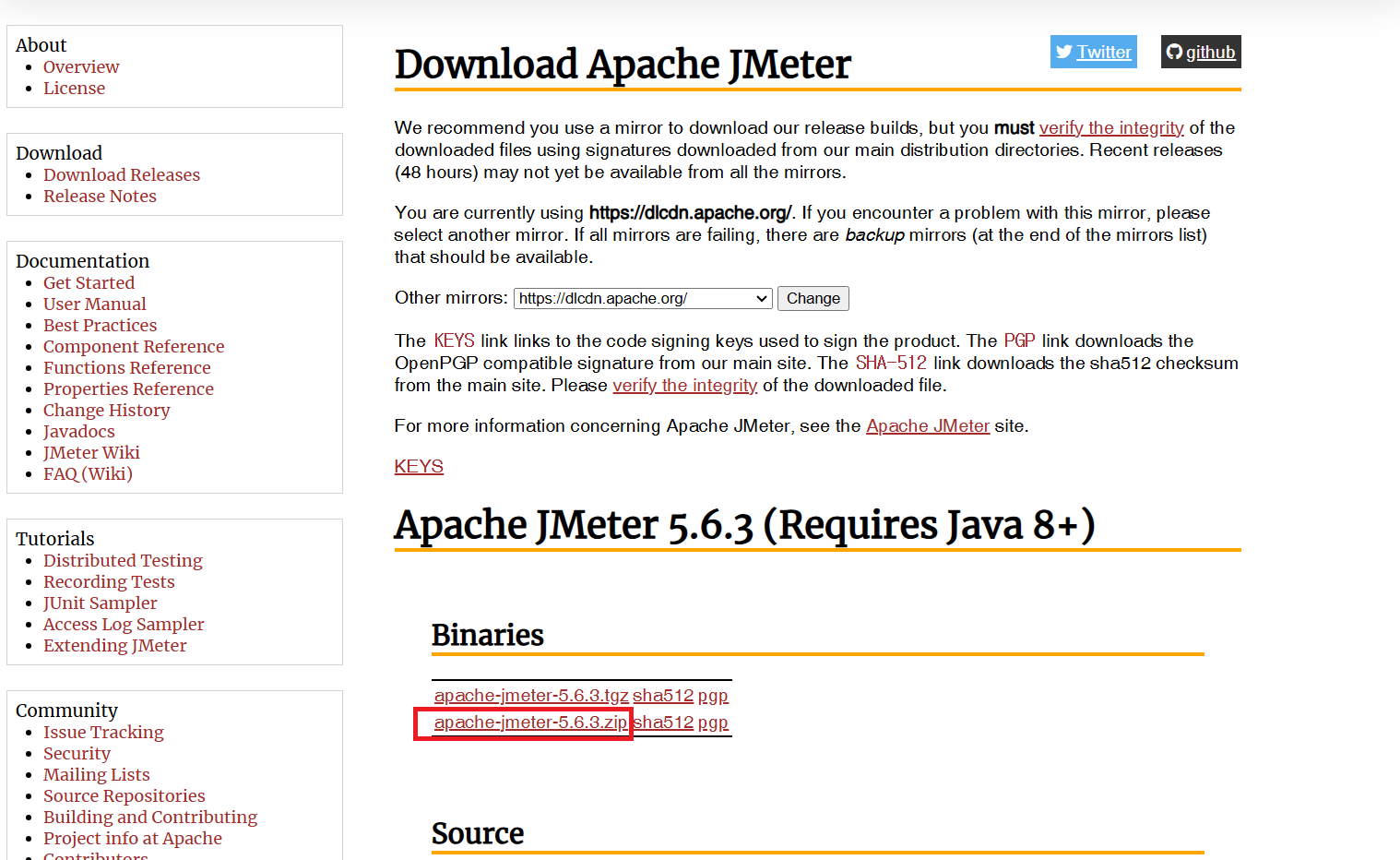Open Release Notes link
The image size is (1400, 860).
[x=100, y=196]
